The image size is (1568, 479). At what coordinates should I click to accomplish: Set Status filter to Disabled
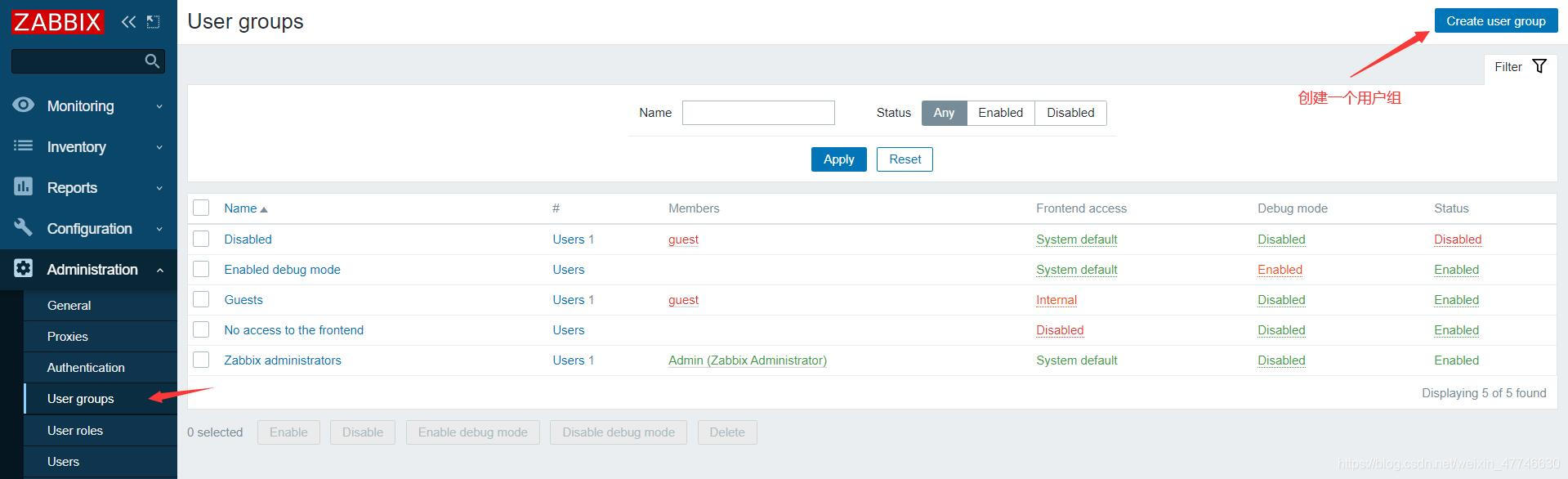tap(1070, 113)
